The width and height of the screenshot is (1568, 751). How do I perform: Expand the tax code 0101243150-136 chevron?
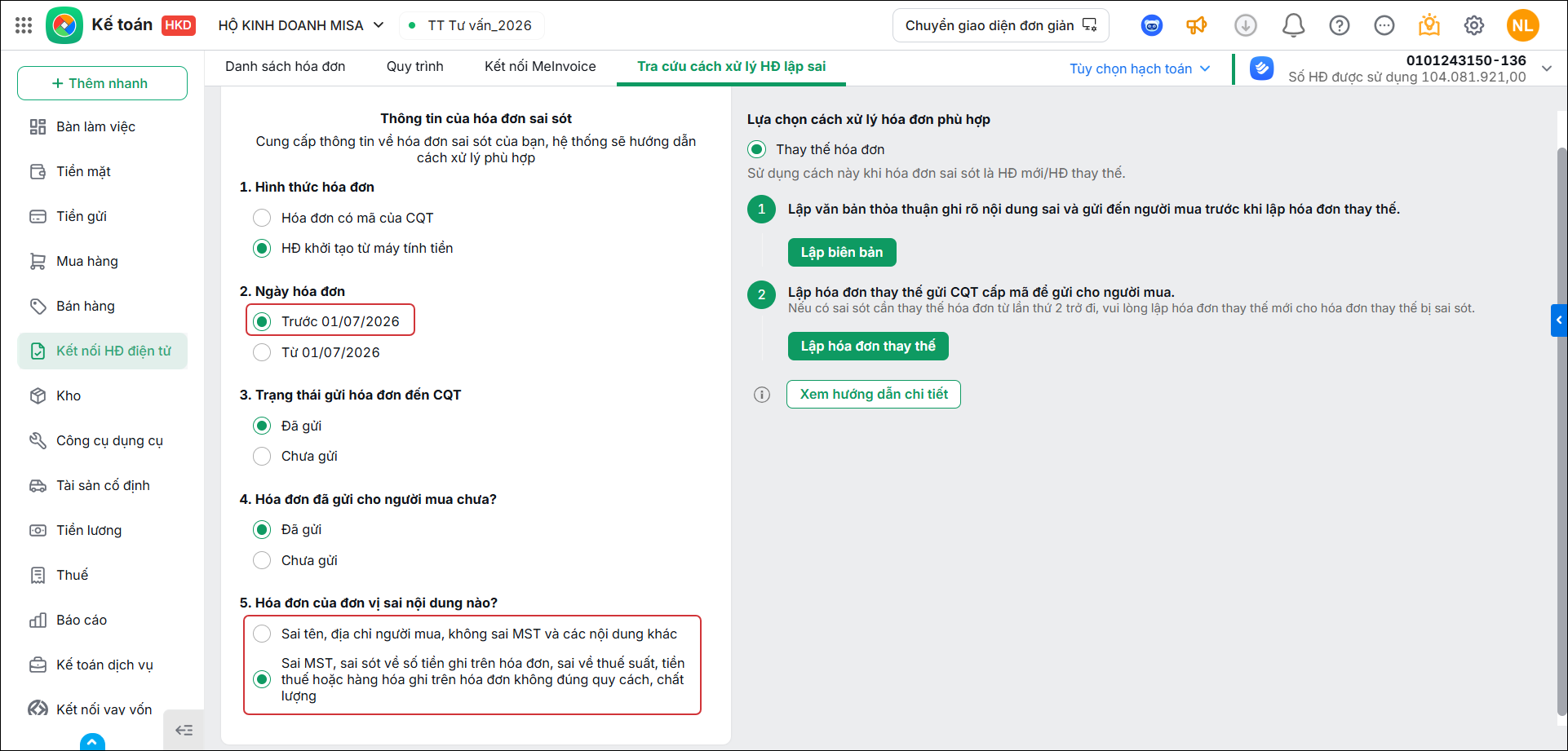[x=1547, y=68]
